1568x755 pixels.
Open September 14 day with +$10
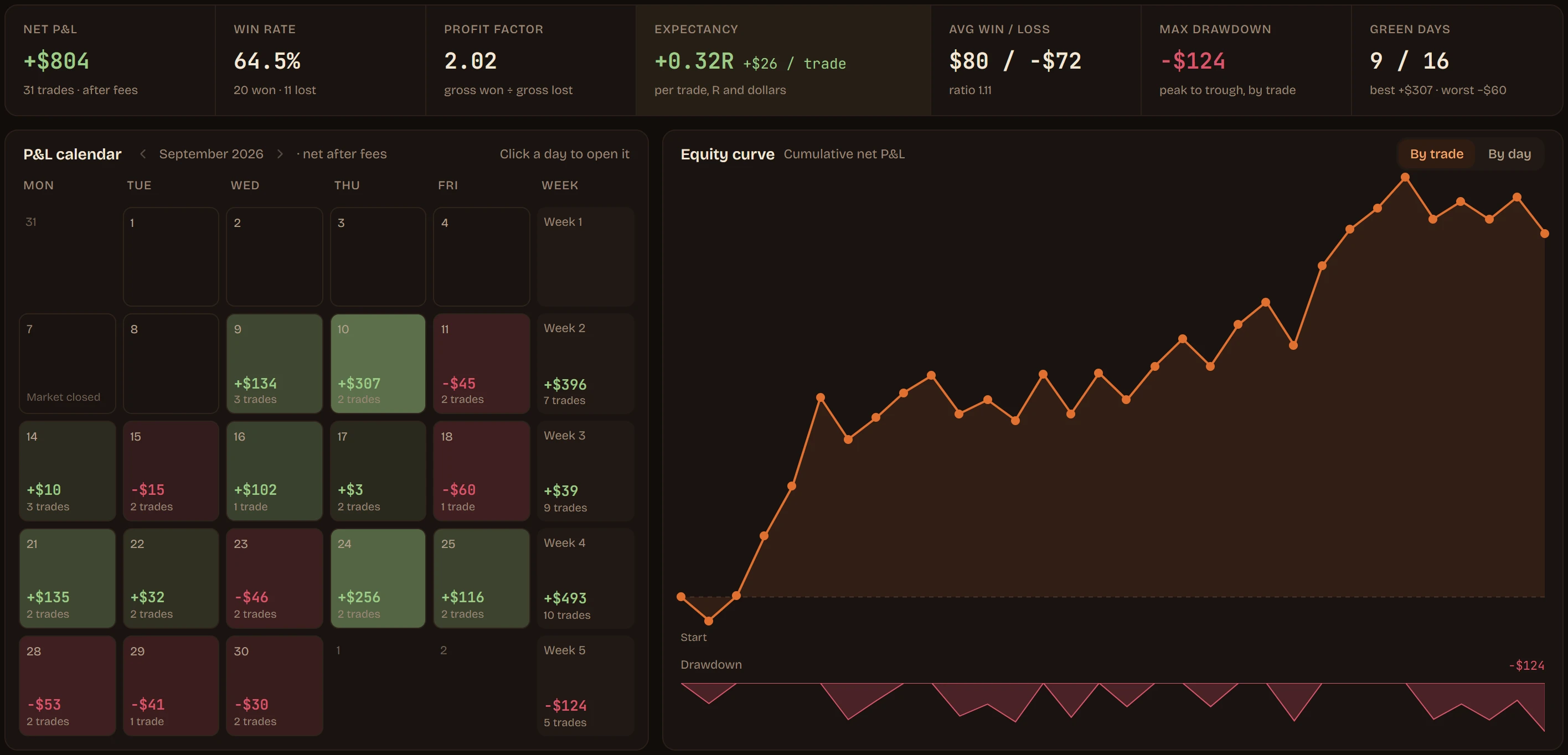[68, 471]
